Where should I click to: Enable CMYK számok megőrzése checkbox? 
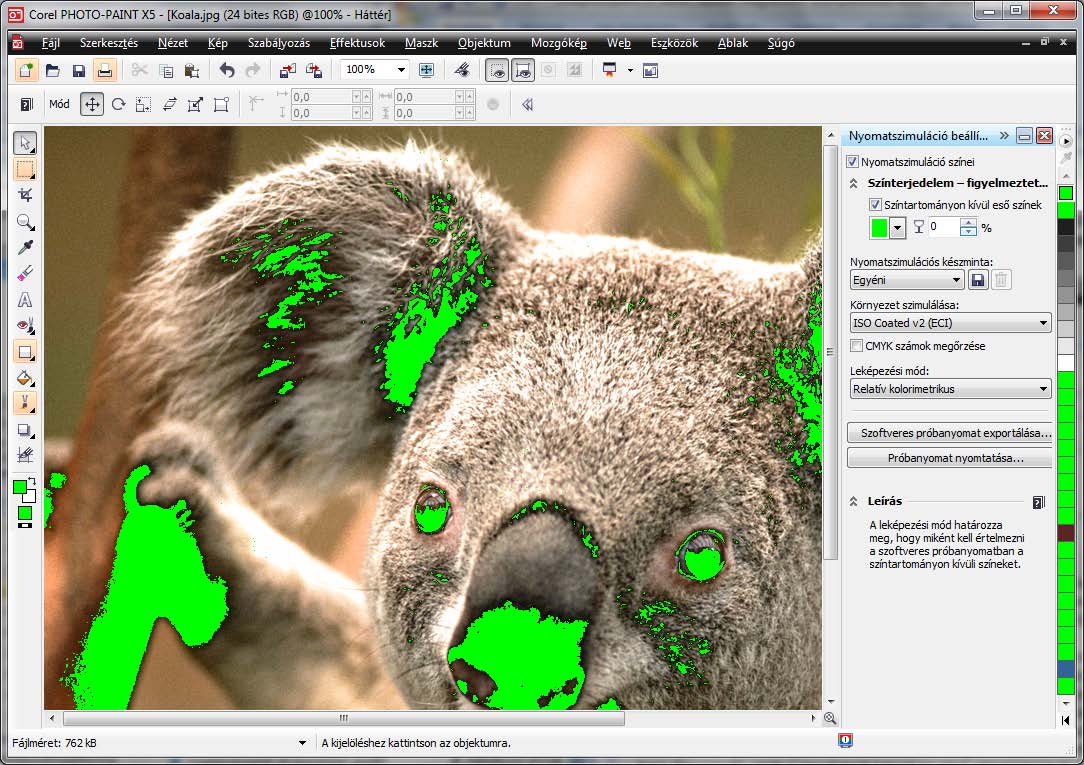click(x=857, y=346)
